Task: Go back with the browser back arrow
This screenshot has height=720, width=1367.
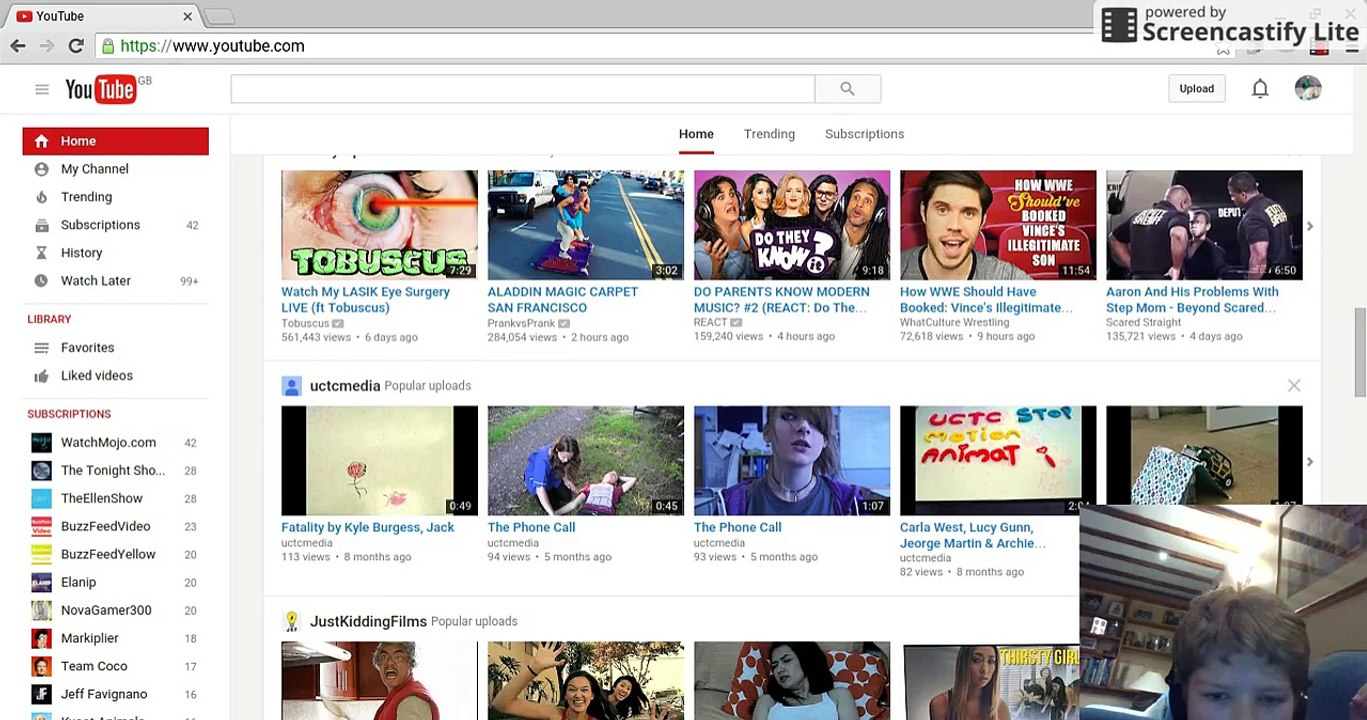Action: pos(18,46)
